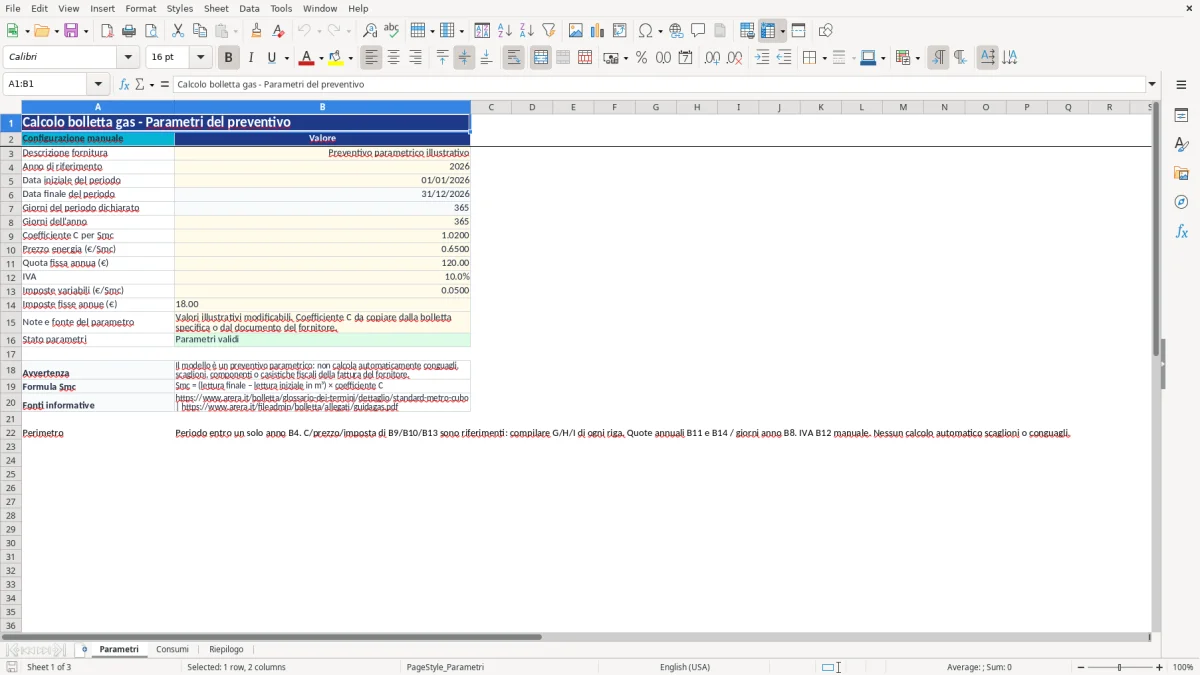Screen dimensions: 1200x675
Task: Toggle Print Preview
Action: (151, 31)
